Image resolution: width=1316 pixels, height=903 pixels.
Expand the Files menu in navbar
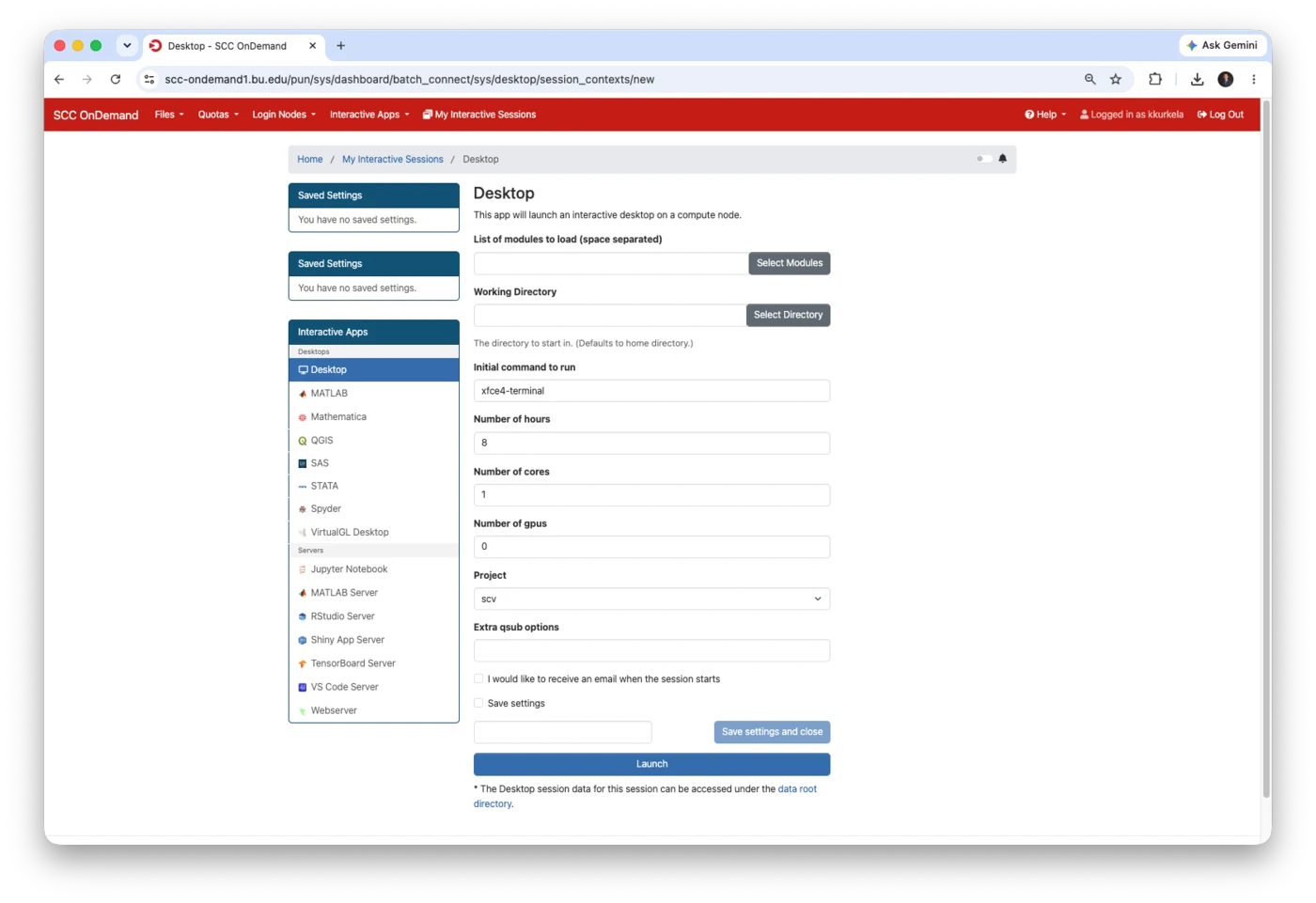point(169,115)
